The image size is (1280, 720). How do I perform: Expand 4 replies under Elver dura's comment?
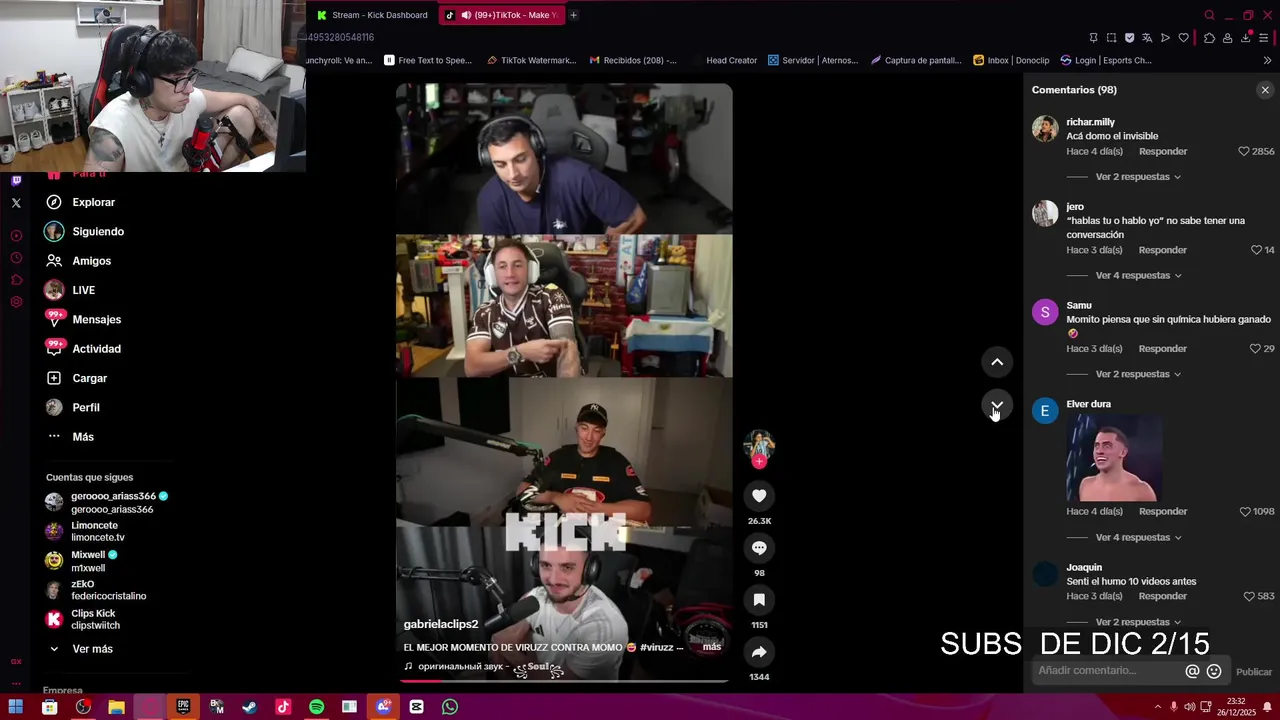pos(1138,538)
